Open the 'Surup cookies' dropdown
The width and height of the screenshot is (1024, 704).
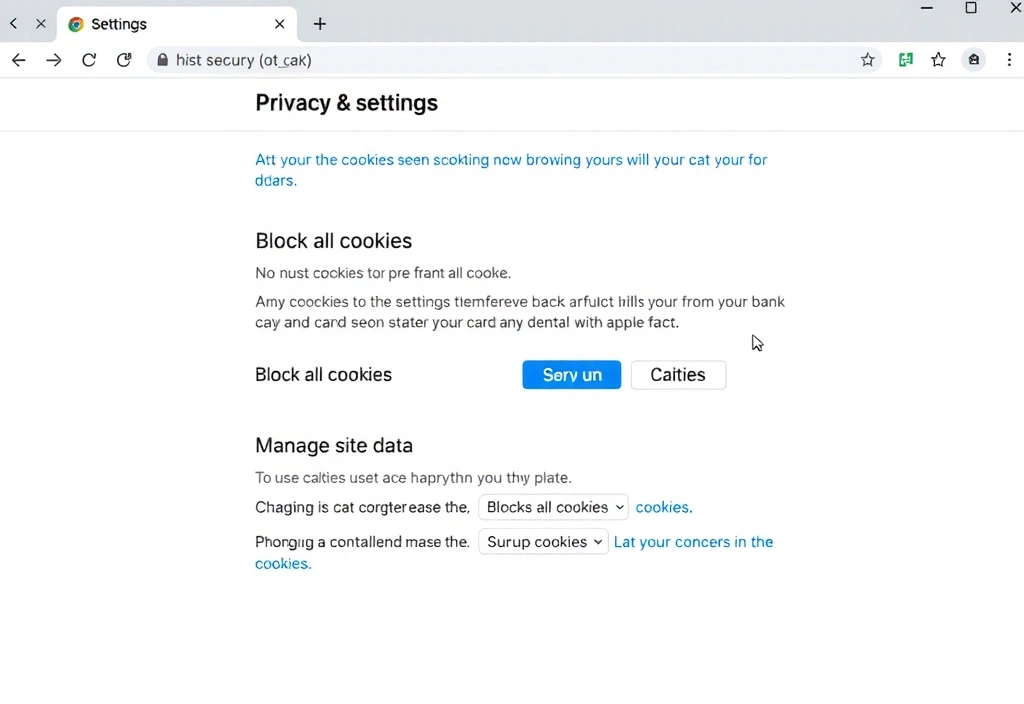pos(543,541)
